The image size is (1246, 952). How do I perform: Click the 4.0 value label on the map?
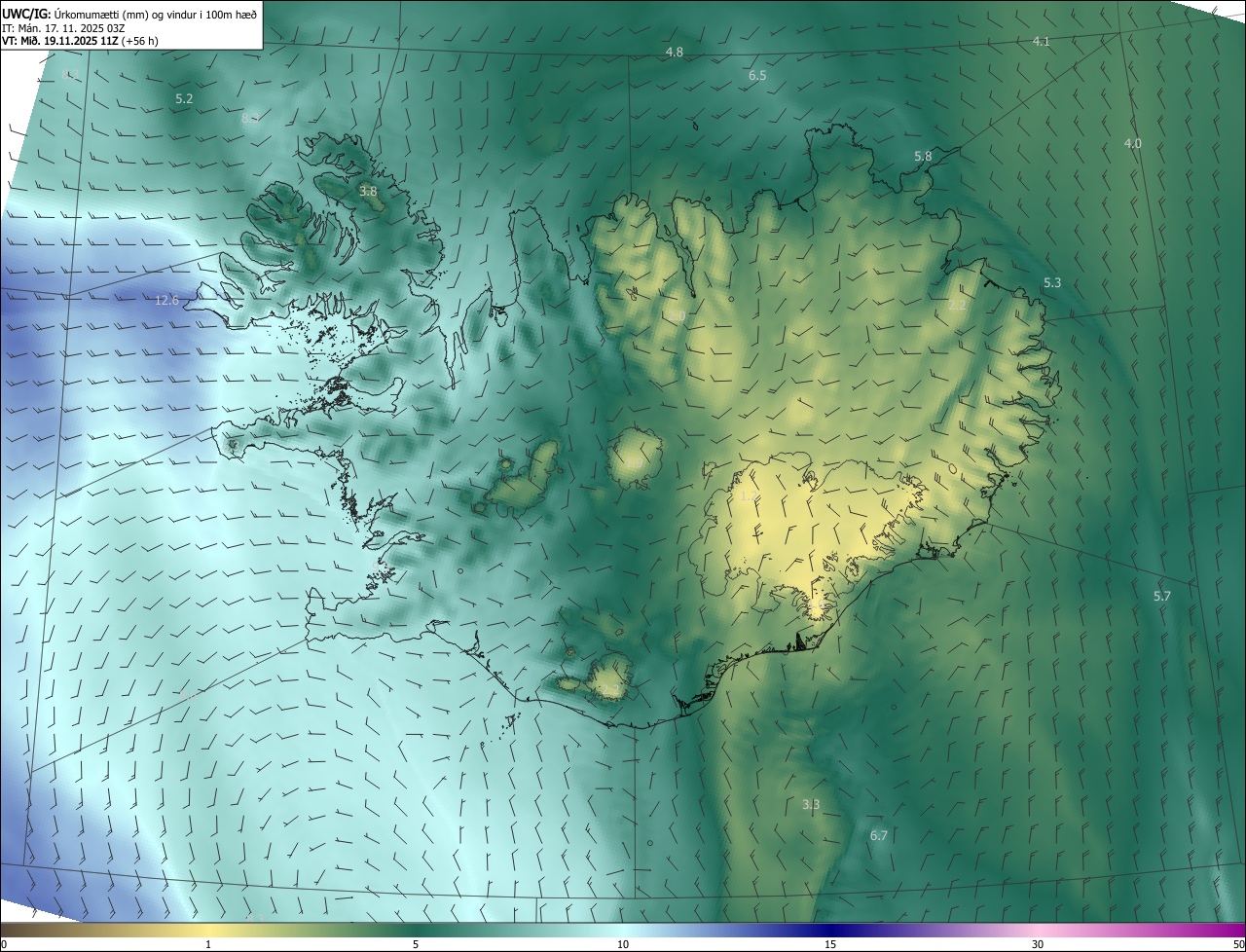pos(1133,143)
